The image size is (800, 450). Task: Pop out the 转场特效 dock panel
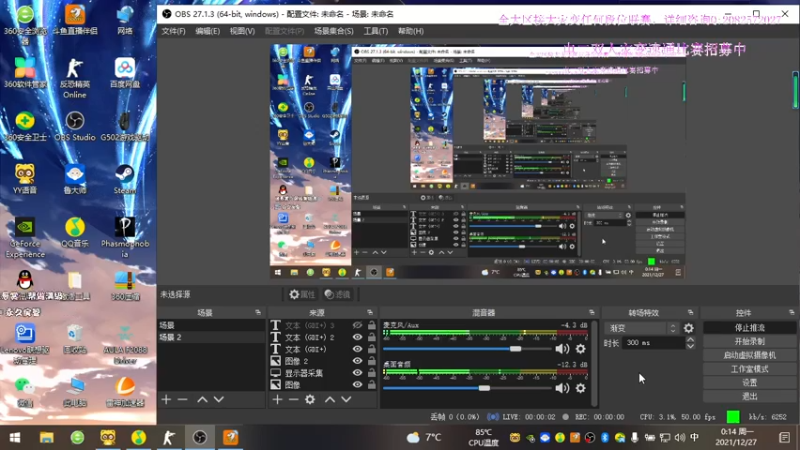click(x=690, y=312)
